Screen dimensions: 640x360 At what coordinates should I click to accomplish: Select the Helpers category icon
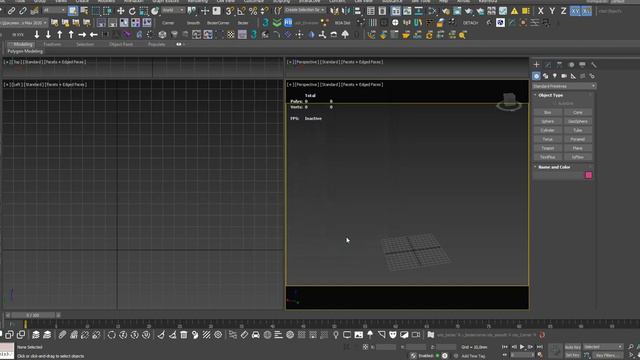coord(573,76)
